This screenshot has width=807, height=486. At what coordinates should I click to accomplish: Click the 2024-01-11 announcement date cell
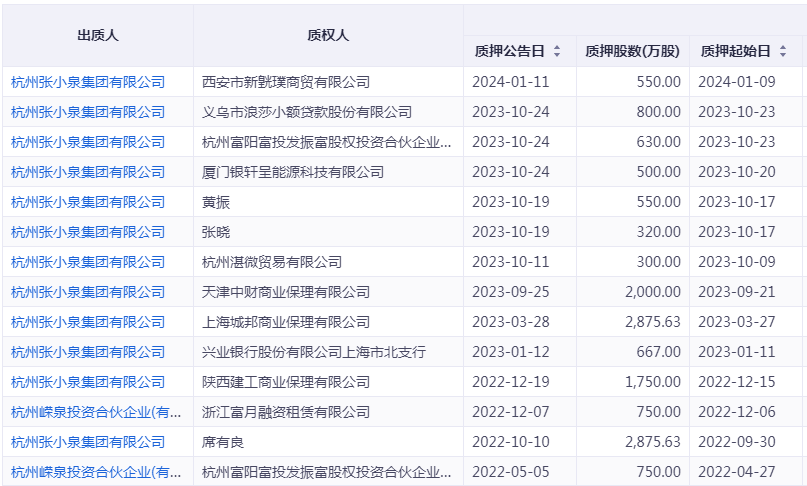511,82
